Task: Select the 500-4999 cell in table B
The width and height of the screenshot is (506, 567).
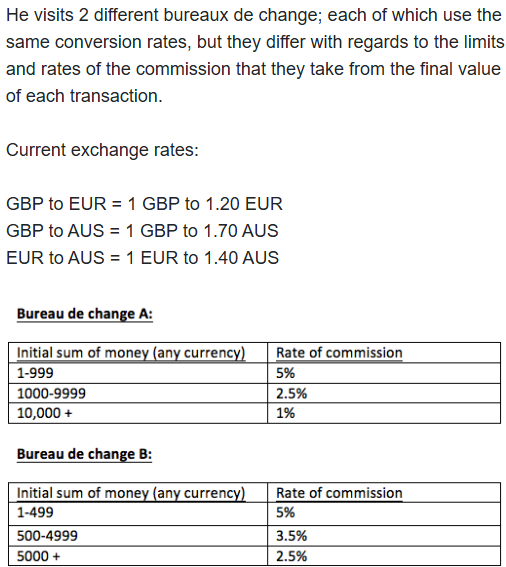Action: (x=138, y=536)
